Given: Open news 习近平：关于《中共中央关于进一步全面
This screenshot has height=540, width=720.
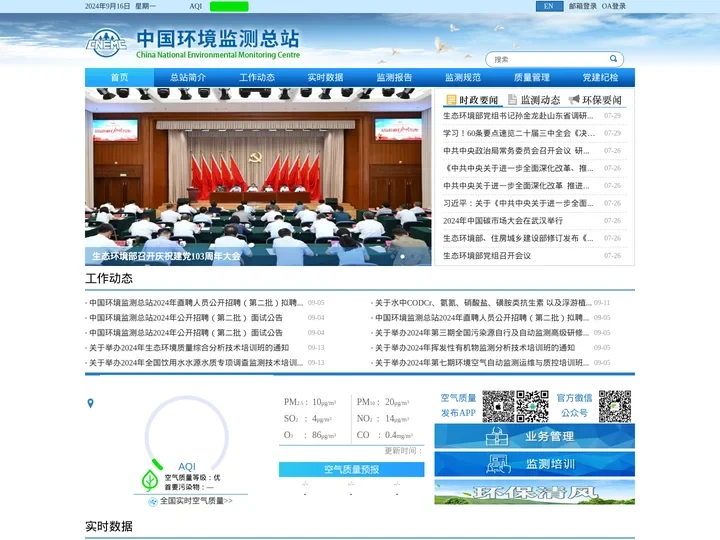Looking at the screenshot, I should 518,203.
